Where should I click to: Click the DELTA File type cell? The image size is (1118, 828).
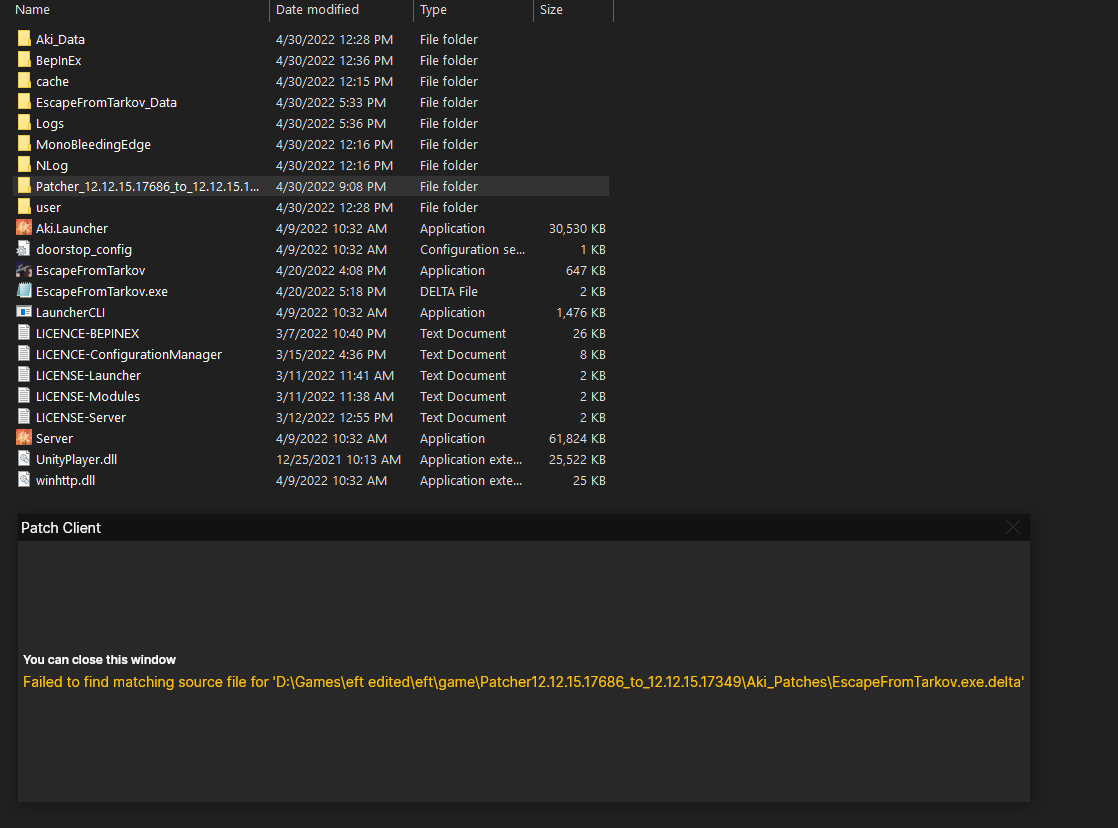tap(448, 292)
